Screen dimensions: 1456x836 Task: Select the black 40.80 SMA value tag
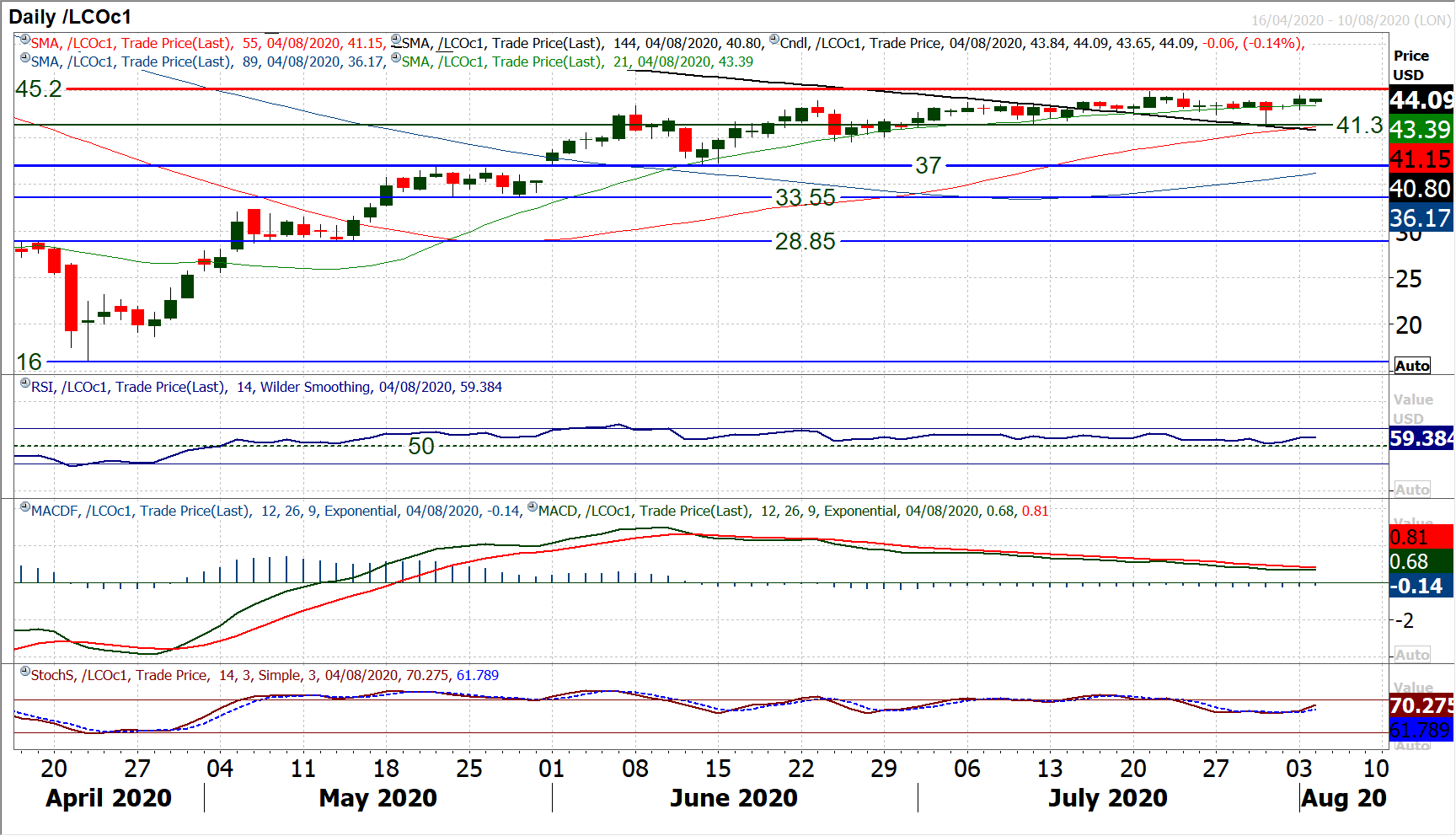[1421, 189]
